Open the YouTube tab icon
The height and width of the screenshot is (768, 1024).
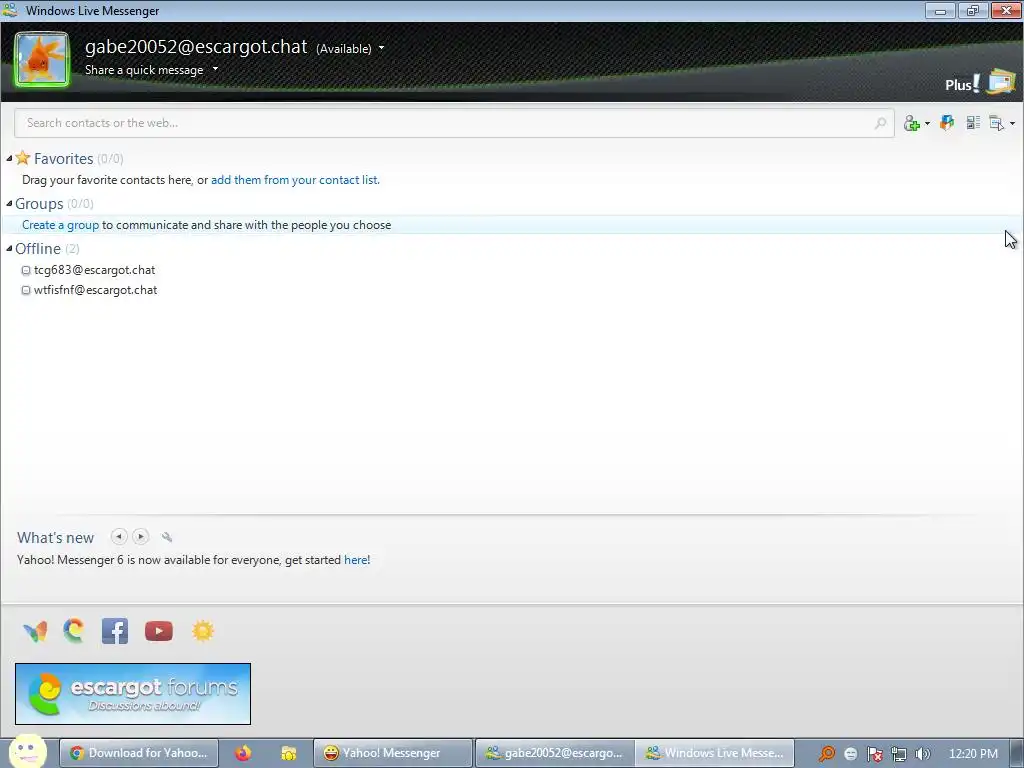point(159,631)
